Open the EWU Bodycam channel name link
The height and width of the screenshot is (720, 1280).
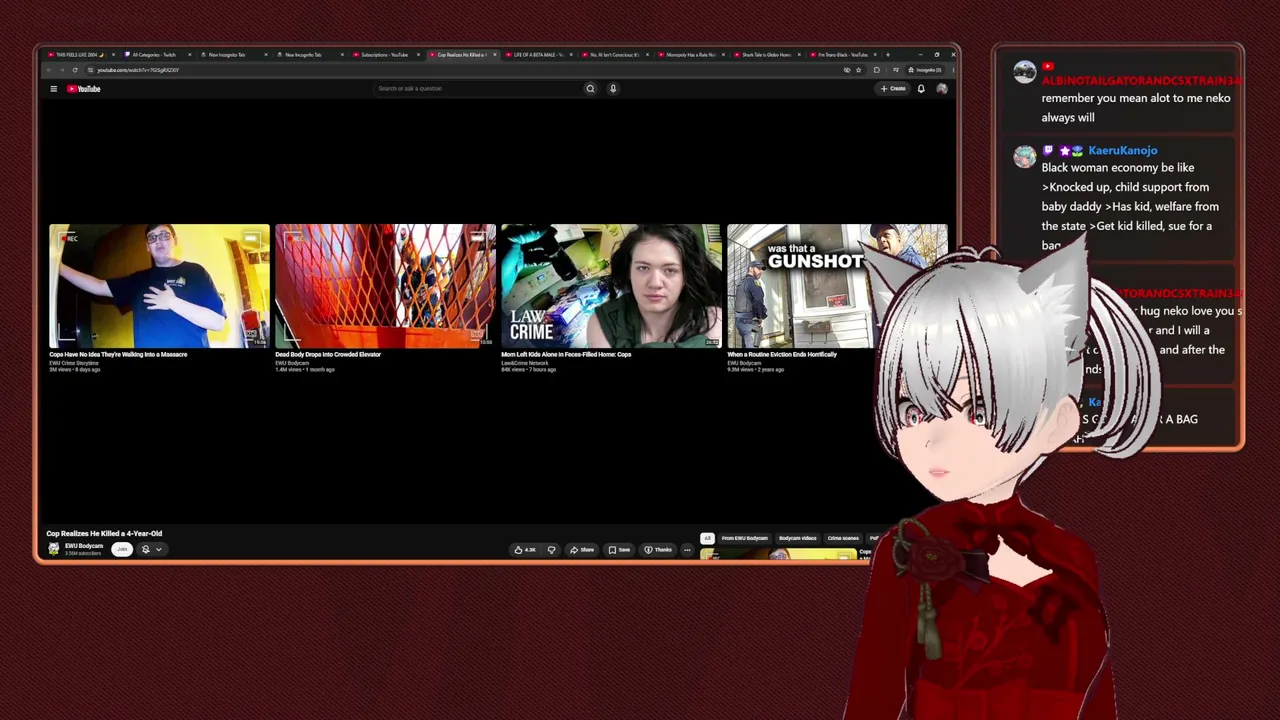84,546
